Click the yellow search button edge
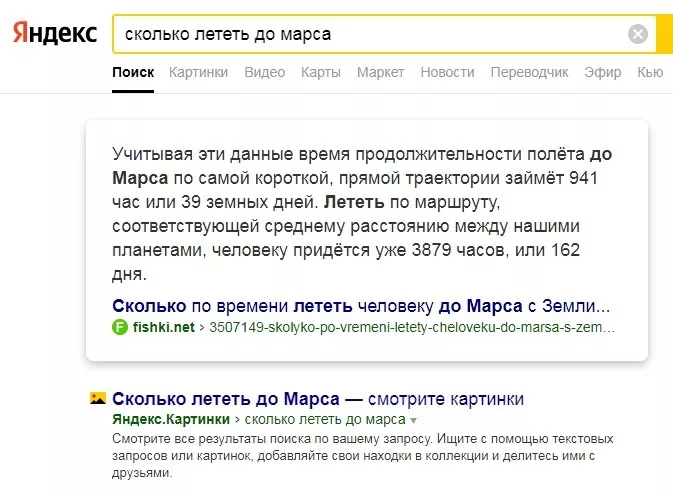673x493 pixels. click(664, 34)
